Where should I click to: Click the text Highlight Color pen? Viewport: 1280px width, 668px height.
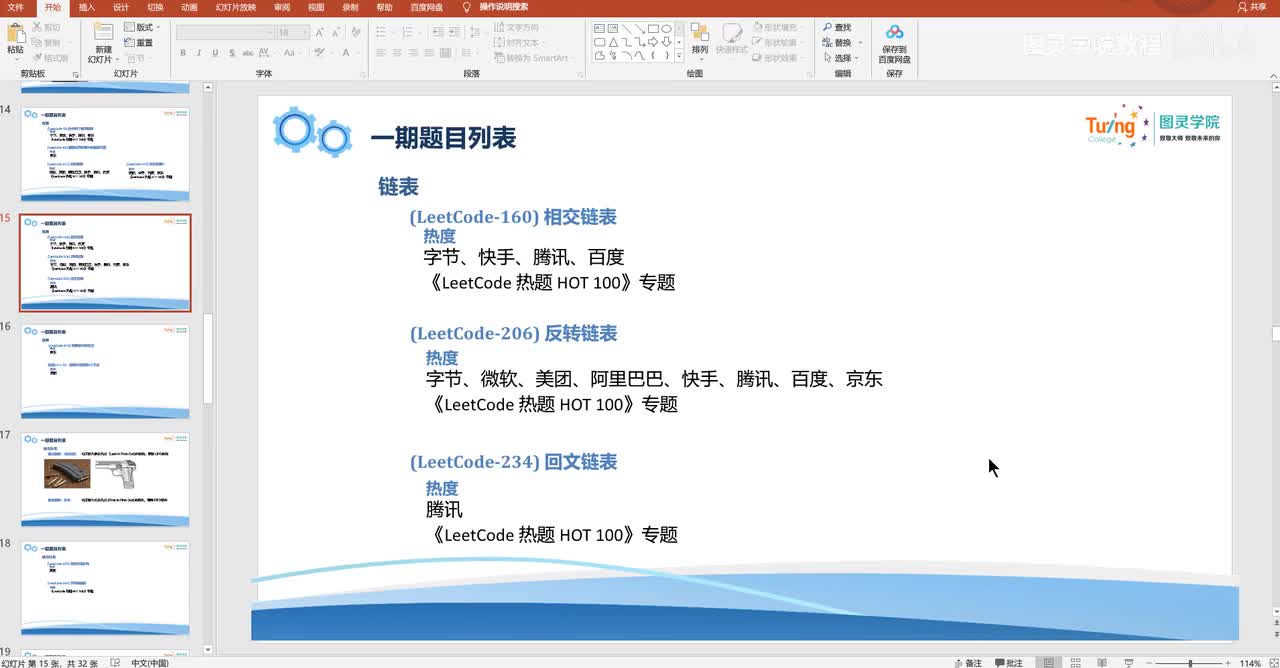pos(320,53)
